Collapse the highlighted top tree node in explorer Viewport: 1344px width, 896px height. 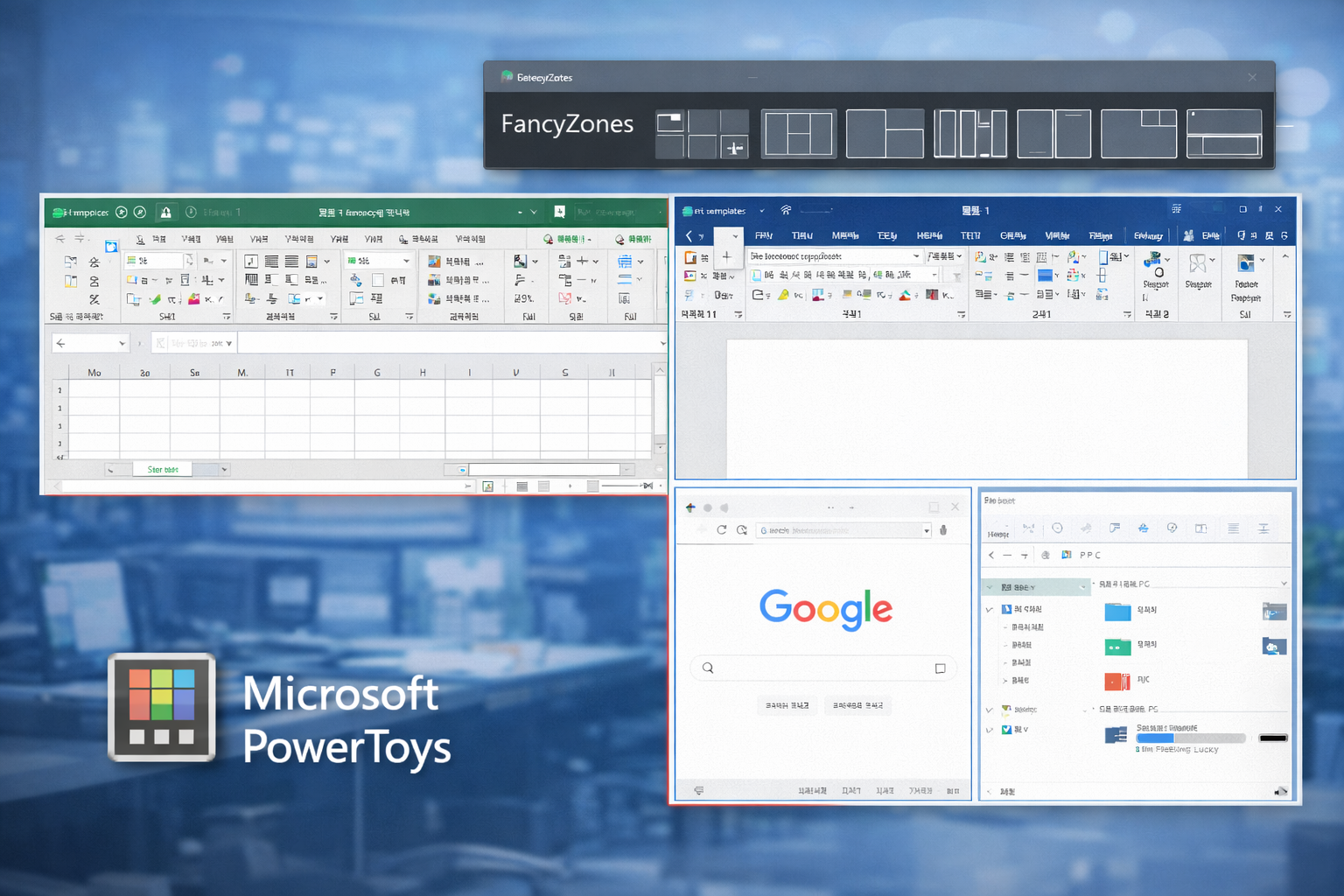click(x=990, y=587)
